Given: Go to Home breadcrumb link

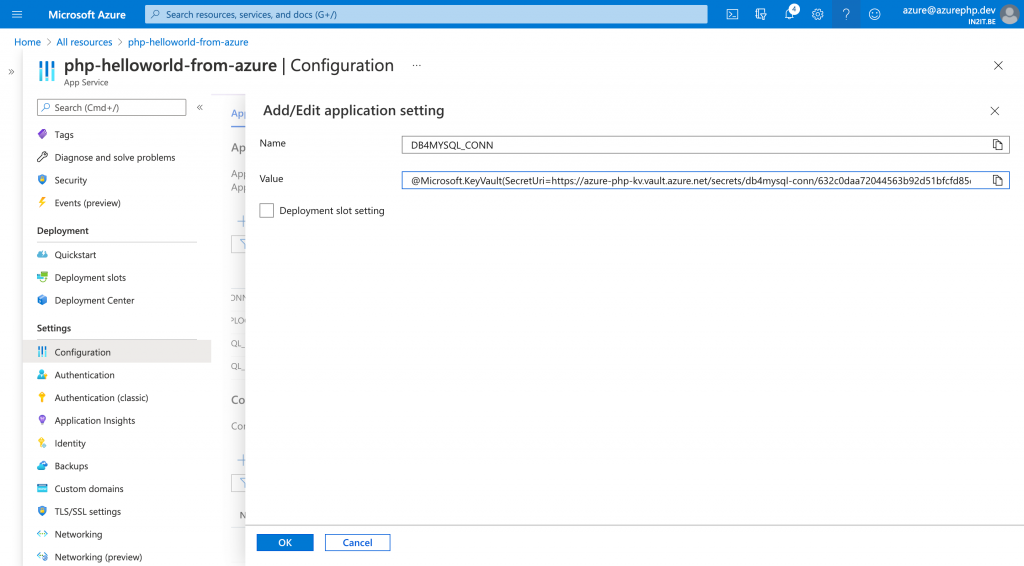Looking at the screenshot, I should [27, 42].
